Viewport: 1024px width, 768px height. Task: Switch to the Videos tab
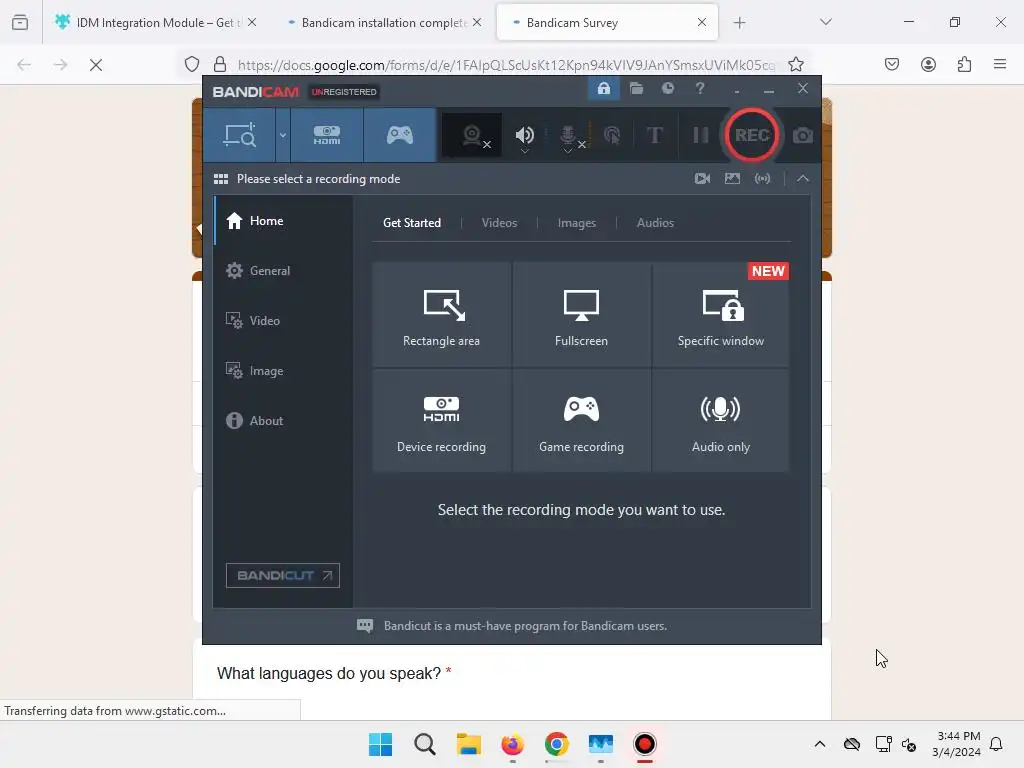coord(499,223)
